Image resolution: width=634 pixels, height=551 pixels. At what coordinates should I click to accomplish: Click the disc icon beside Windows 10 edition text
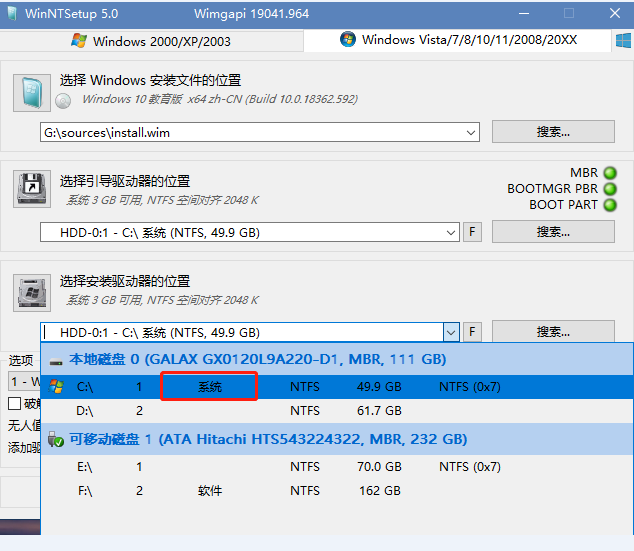(63, 101)
